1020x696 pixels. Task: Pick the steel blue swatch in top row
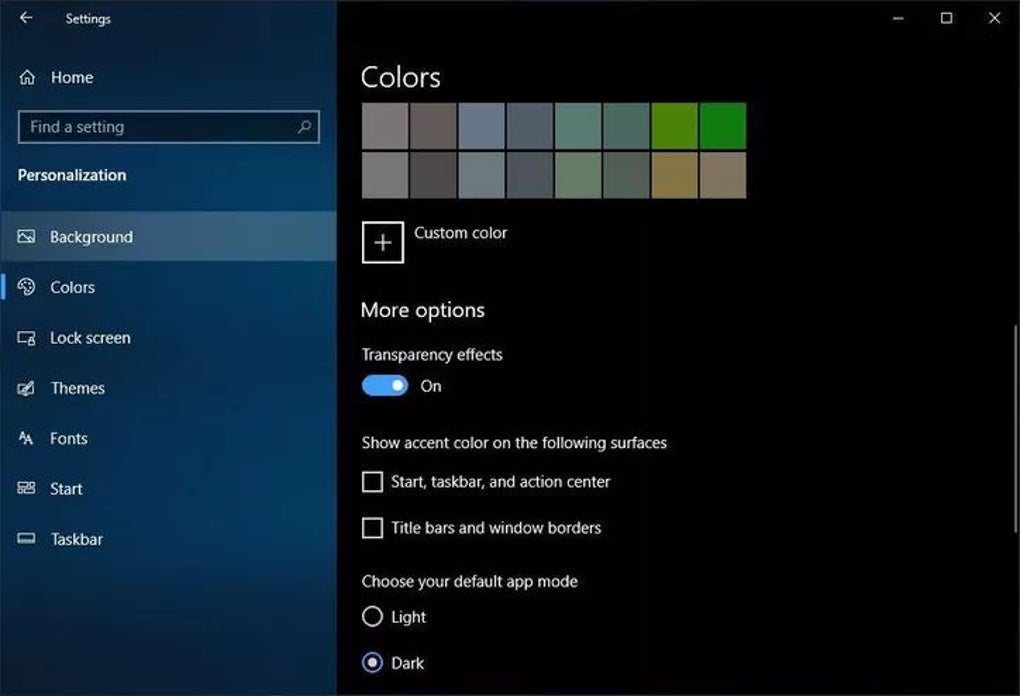point(481,126)
